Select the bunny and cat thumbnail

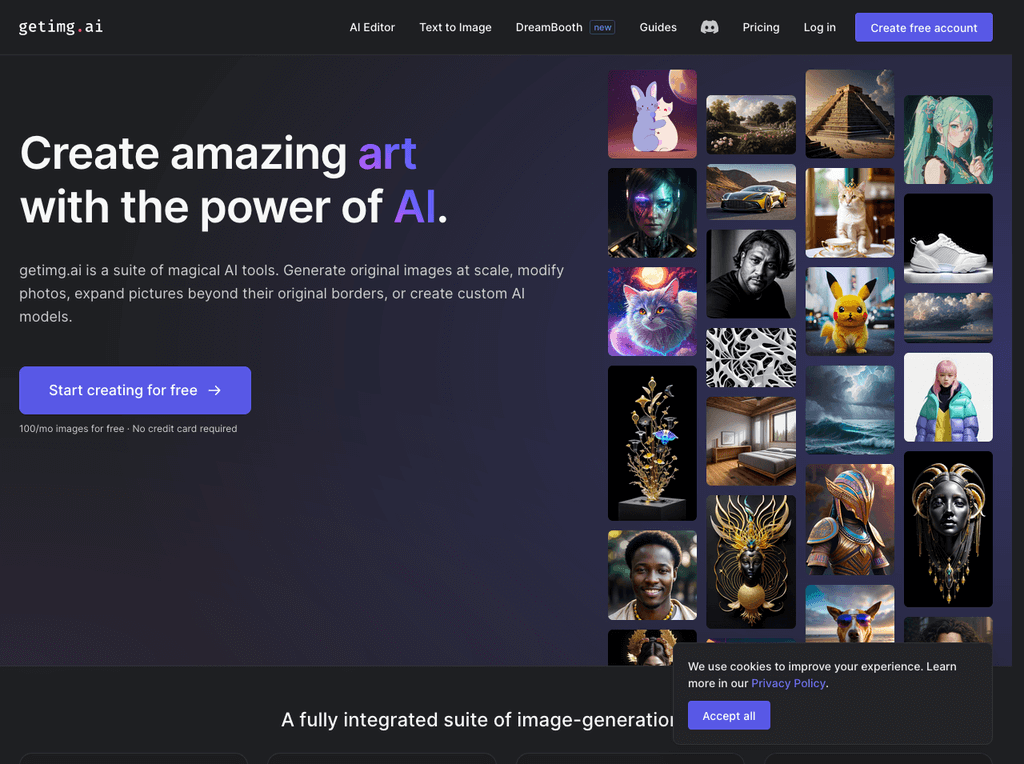pyautogui.click(x=652, y=114)
